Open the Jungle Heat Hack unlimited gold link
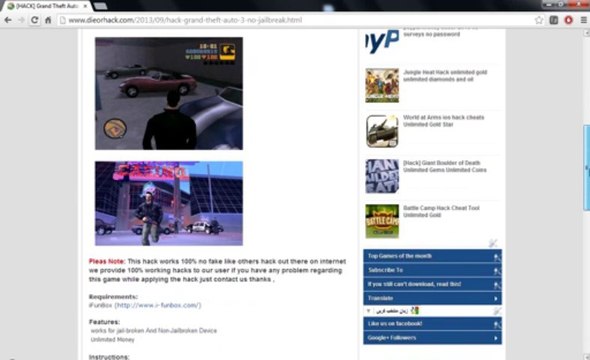 [445, 76]
